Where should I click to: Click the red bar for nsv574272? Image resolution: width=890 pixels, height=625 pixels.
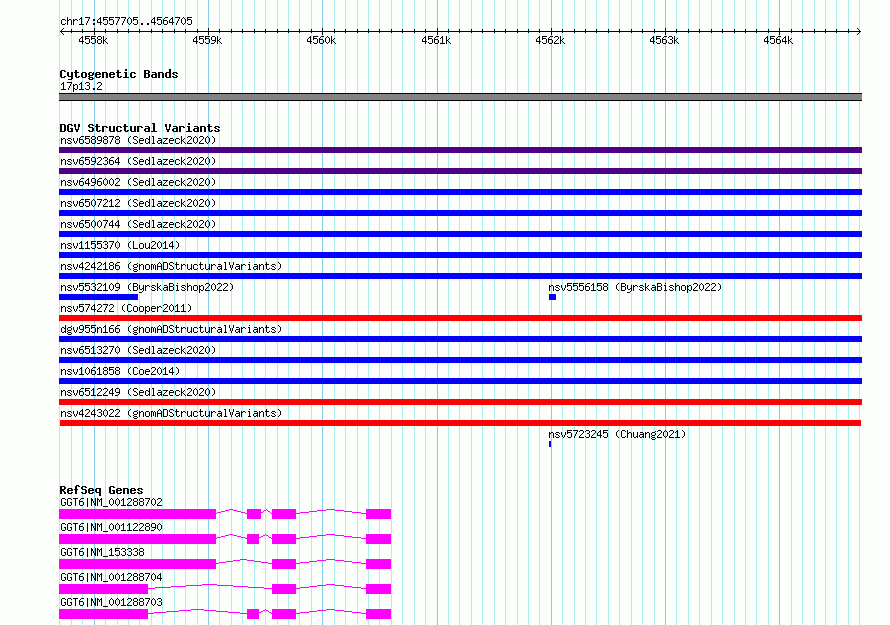tap(460, 318)
